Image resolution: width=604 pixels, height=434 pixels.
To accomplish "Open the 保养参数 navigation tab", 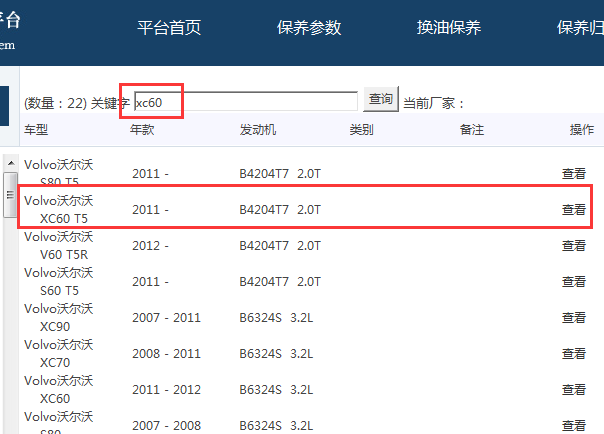I will click(309, 28).
